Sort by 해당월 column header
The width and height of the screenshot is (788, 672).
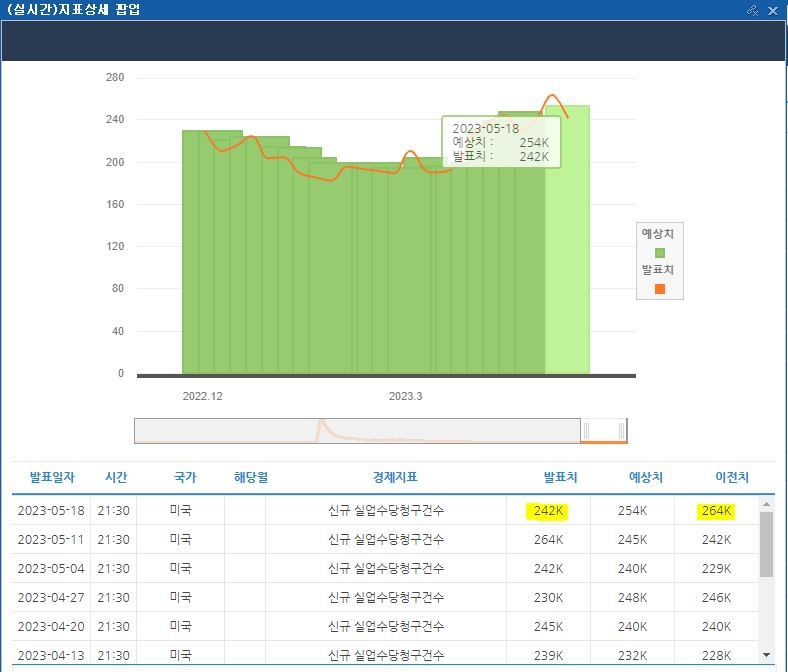[251, 477]
